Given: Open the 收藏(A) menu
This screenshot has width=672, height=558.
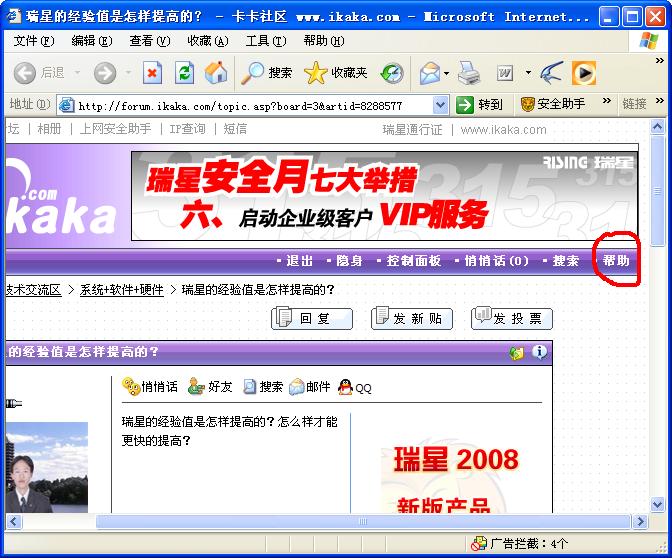Looking at the screenshot, I should click(208, 41).
